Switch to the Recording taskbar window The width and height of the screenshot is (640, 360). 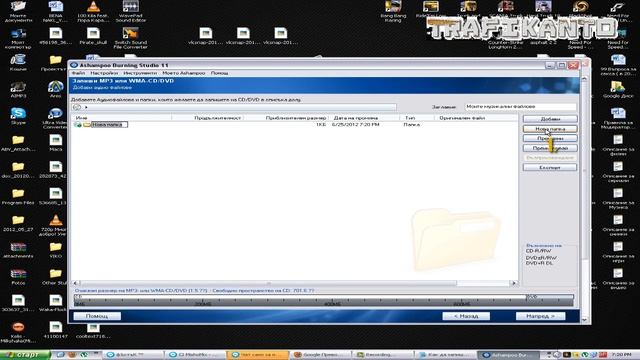click(x=383, y=355)
